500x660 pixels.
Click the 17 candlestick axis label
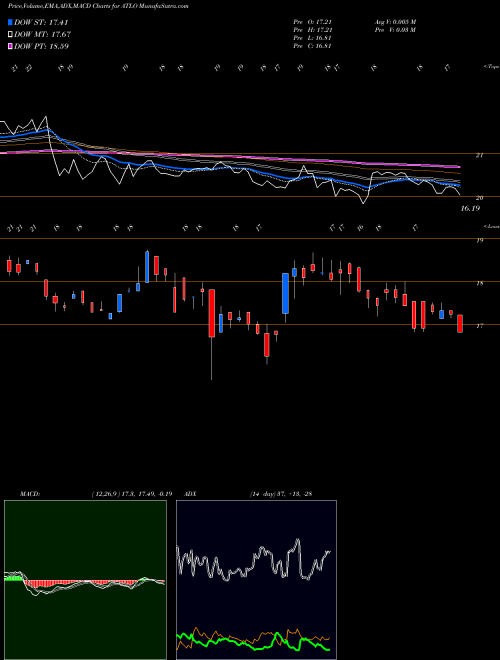coord(479,326)
